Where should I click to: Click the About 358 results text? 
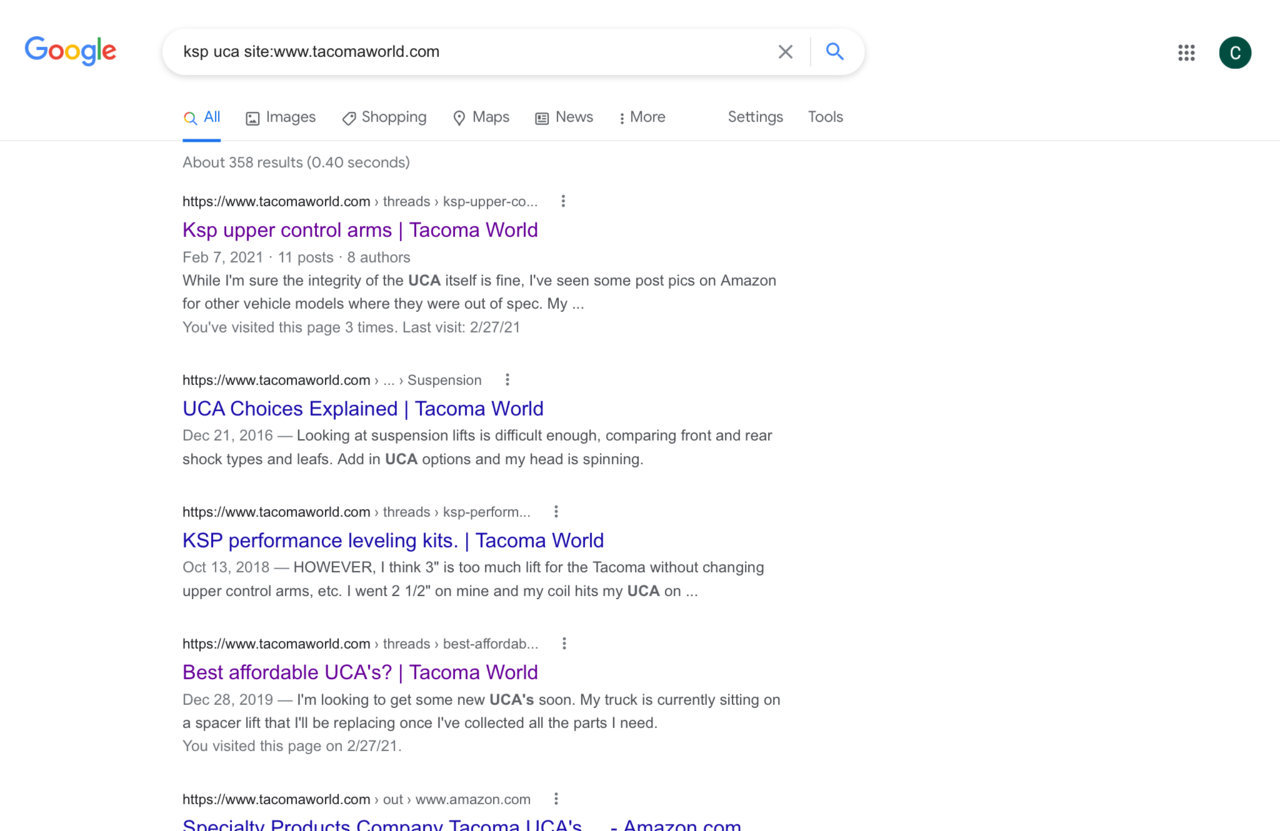[x=296, y=162]
